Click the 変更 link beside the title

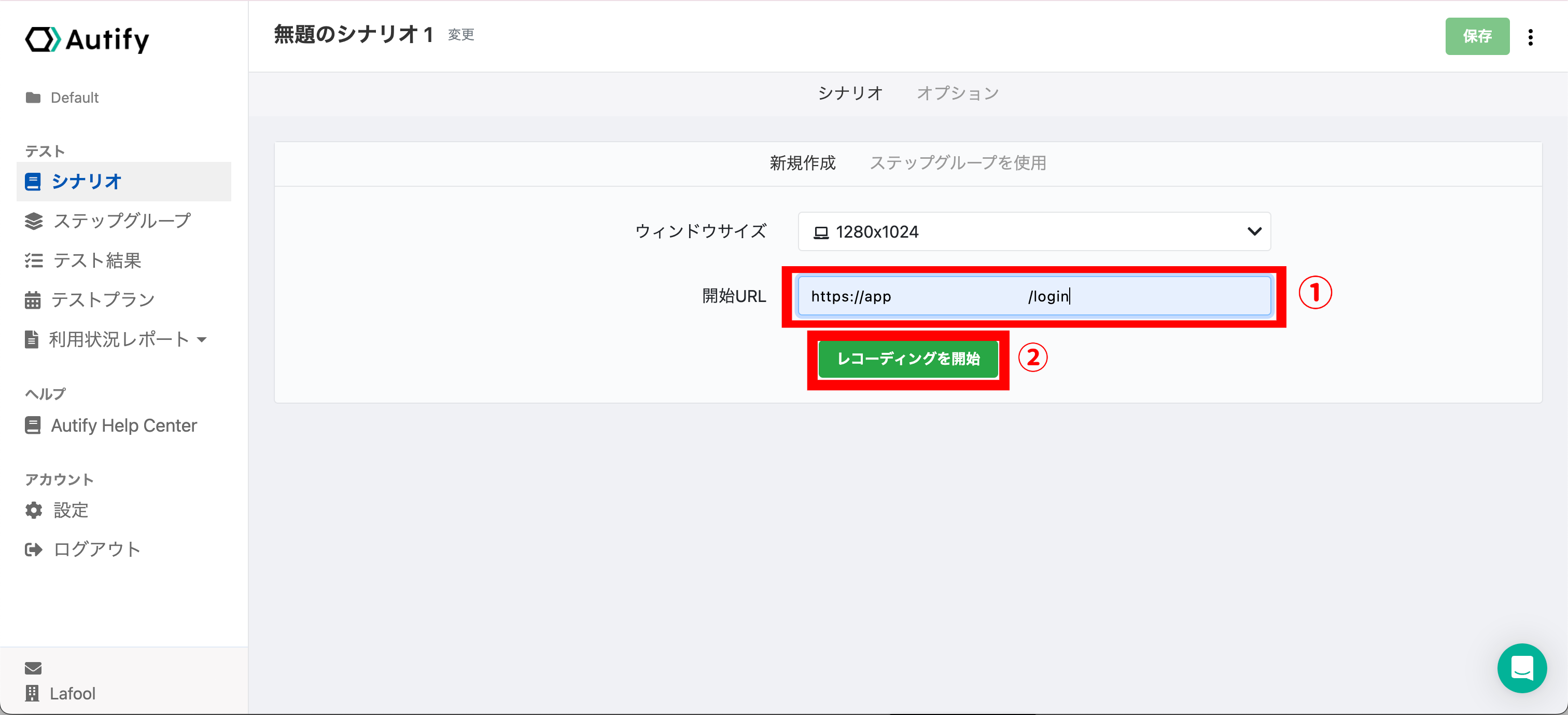(461, 35)
